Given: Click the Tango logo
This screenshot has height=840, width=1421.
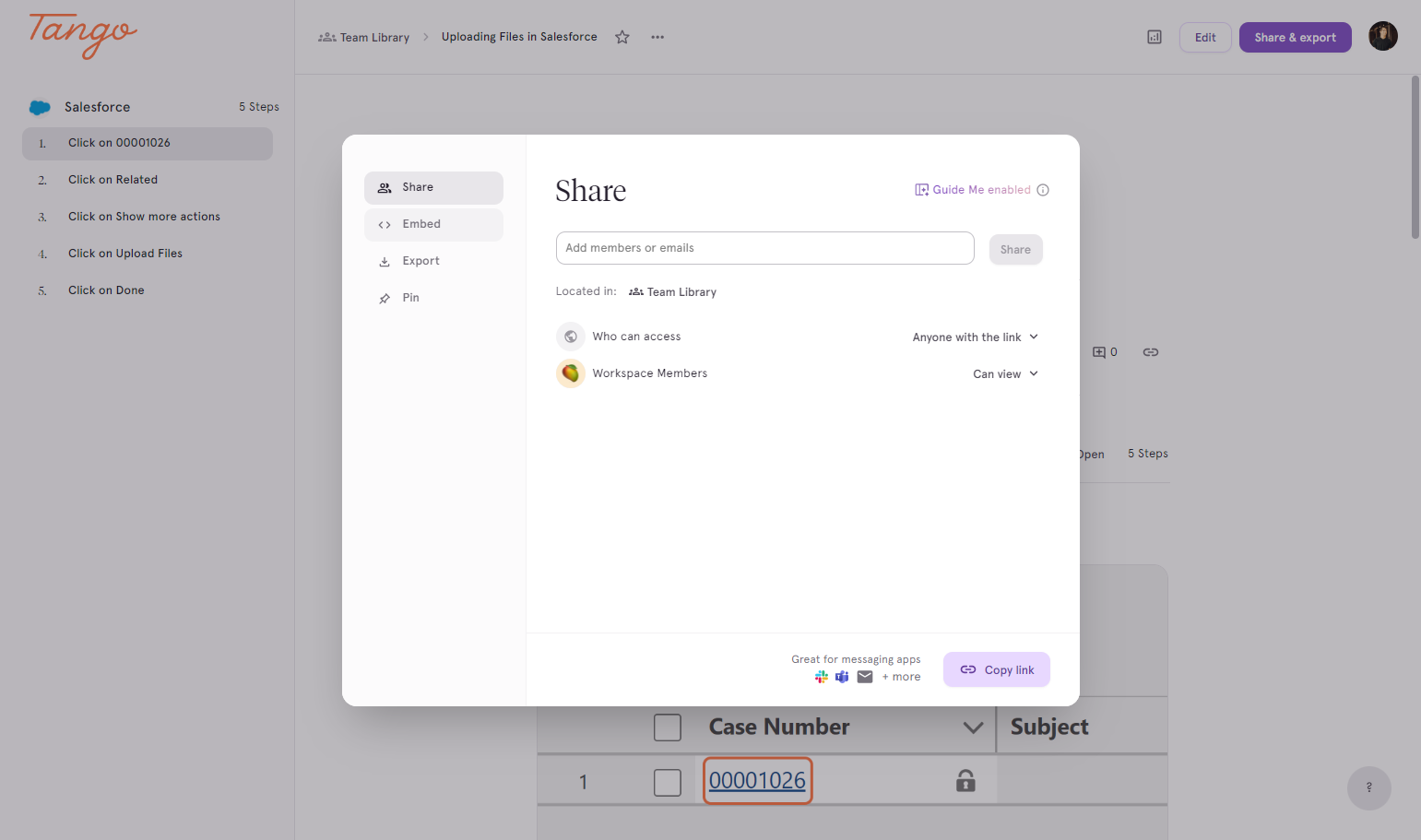Looking at the screenshot, I should (x=82, y=36).
